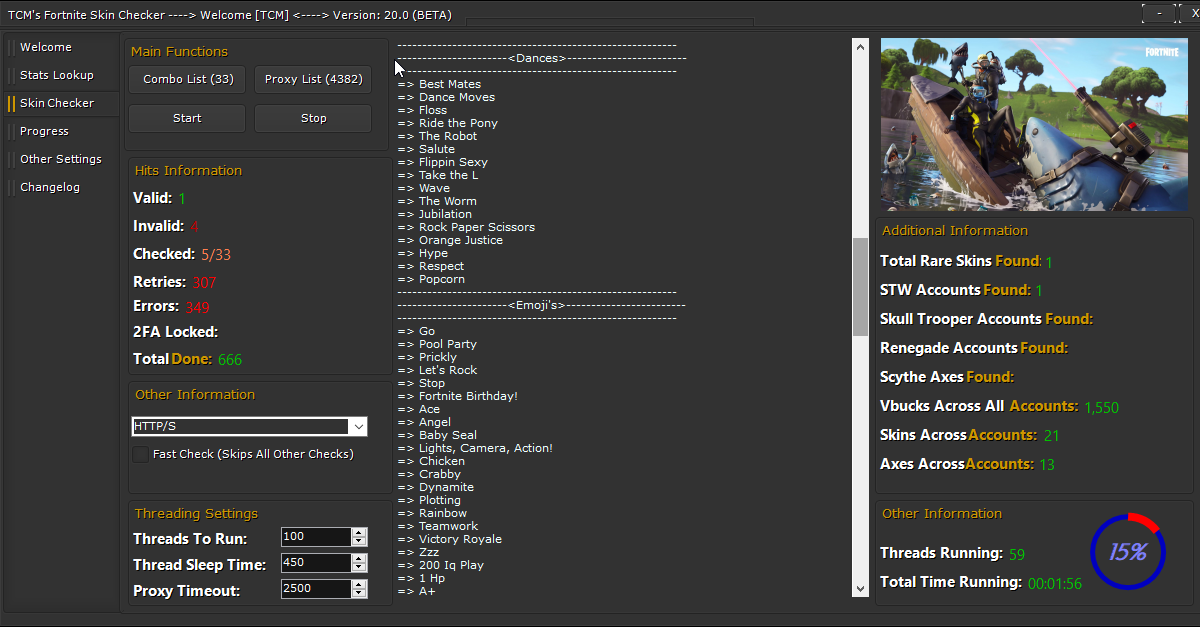Click the scrollbar down arrow in results

(860, 589)
